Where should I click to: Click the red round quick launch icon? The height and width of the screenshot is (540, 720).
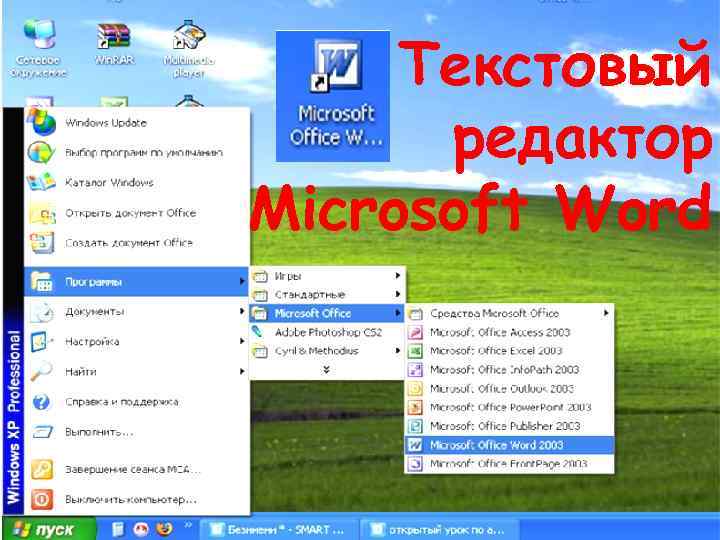coord(141,529)
